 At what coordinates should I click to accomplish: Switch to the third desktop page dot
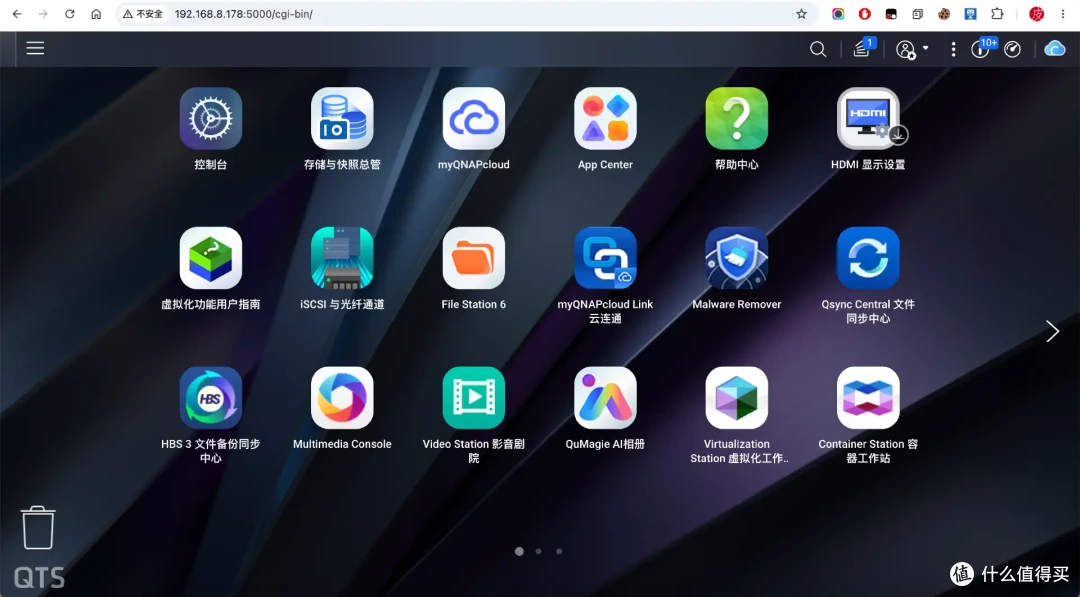[559, 551]
